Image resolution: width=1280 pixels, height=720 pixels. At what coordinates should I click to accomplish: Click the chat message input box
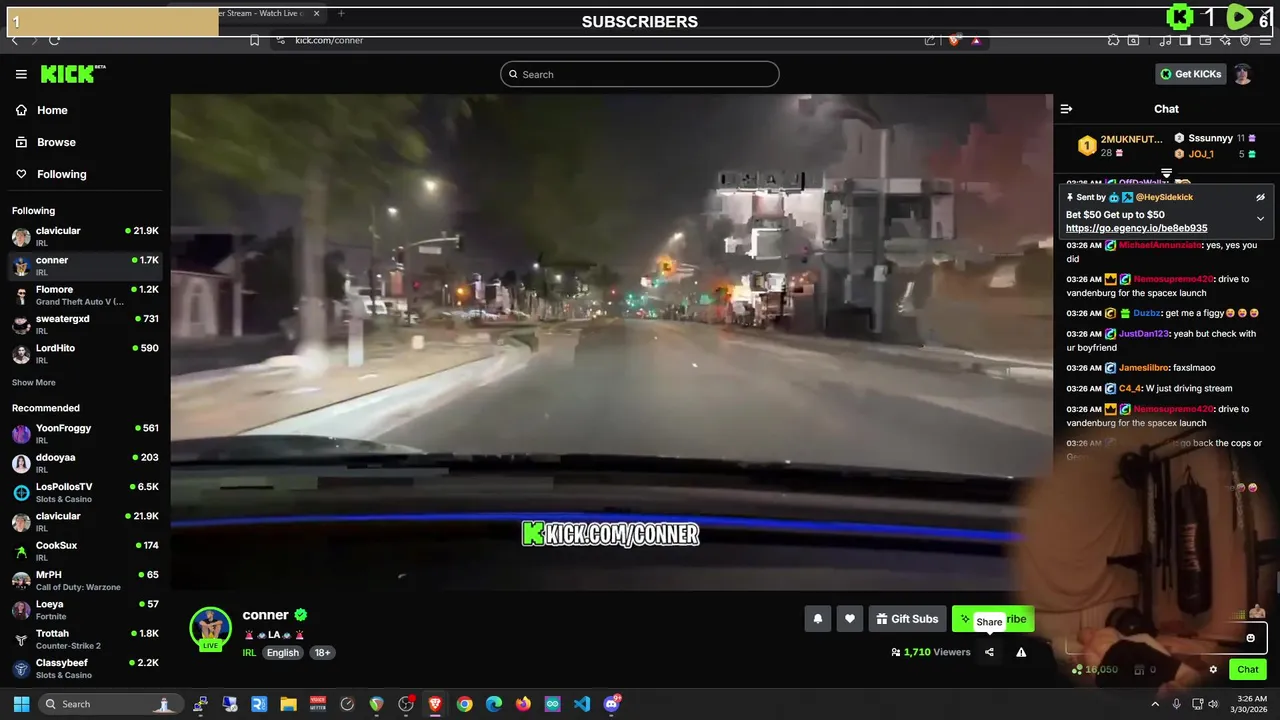point(1165,638)
